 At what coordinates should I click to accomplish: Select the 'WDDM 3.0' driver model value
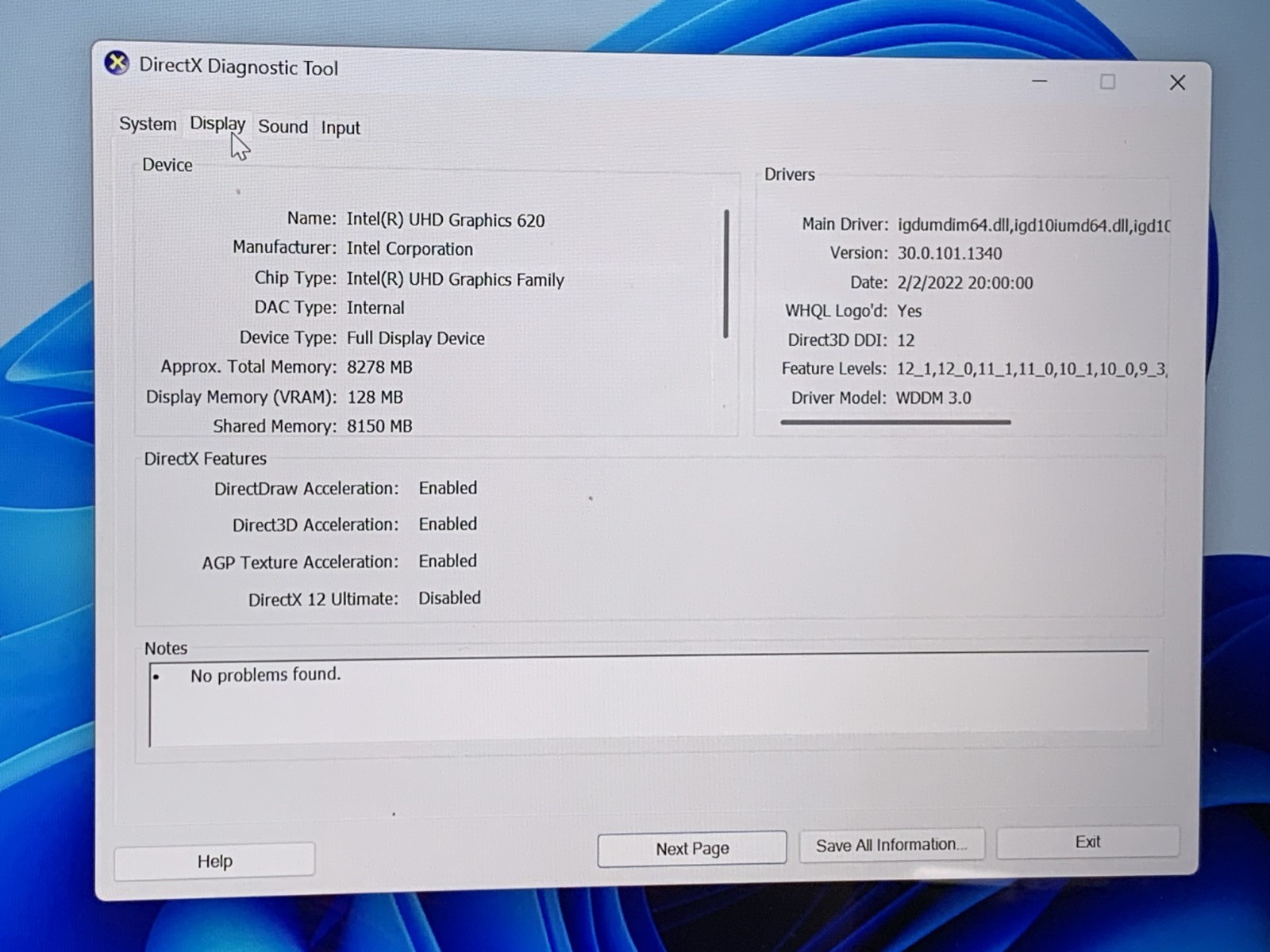[933, 397]
